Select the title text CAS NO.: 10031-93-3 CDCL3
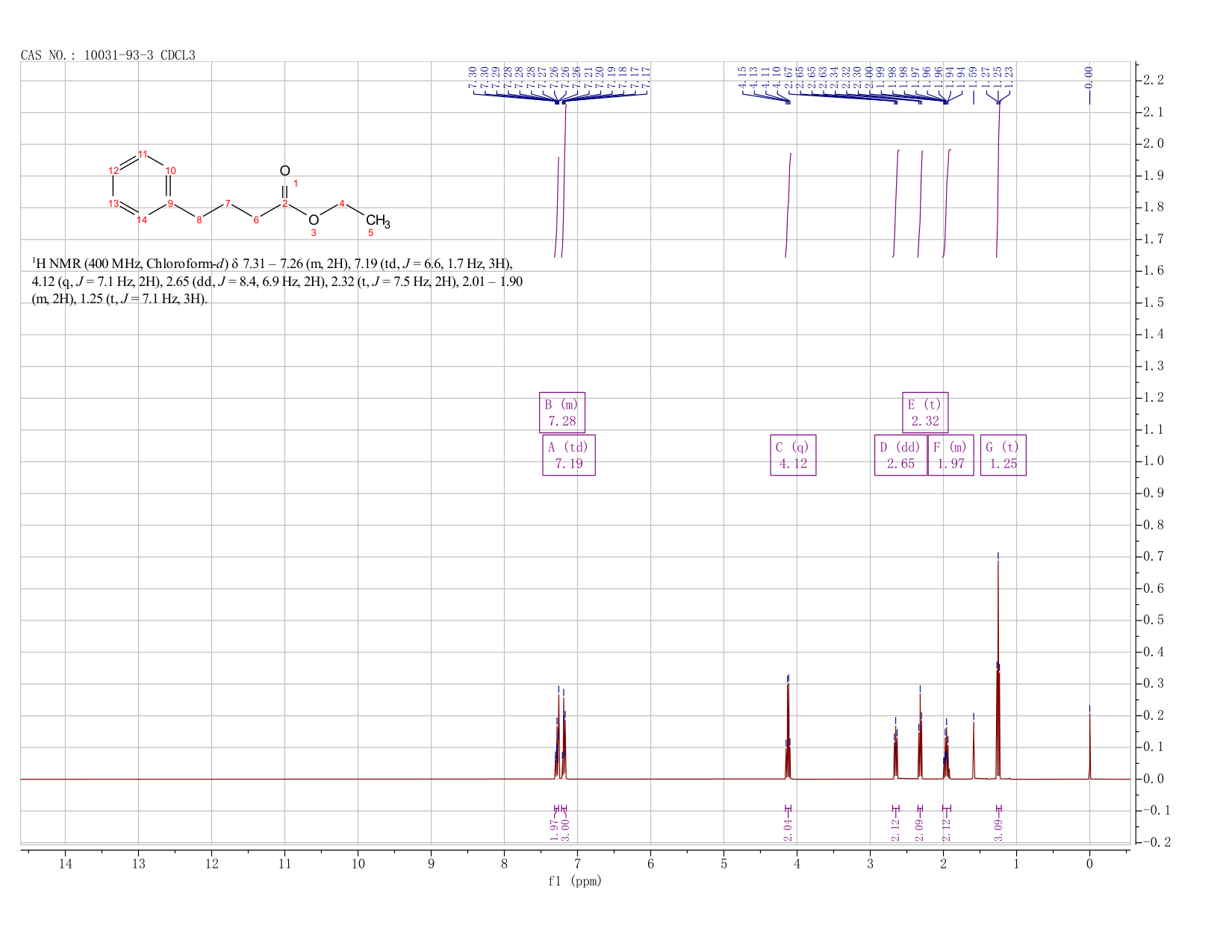The image size is (1232, 952). [108, 55]
